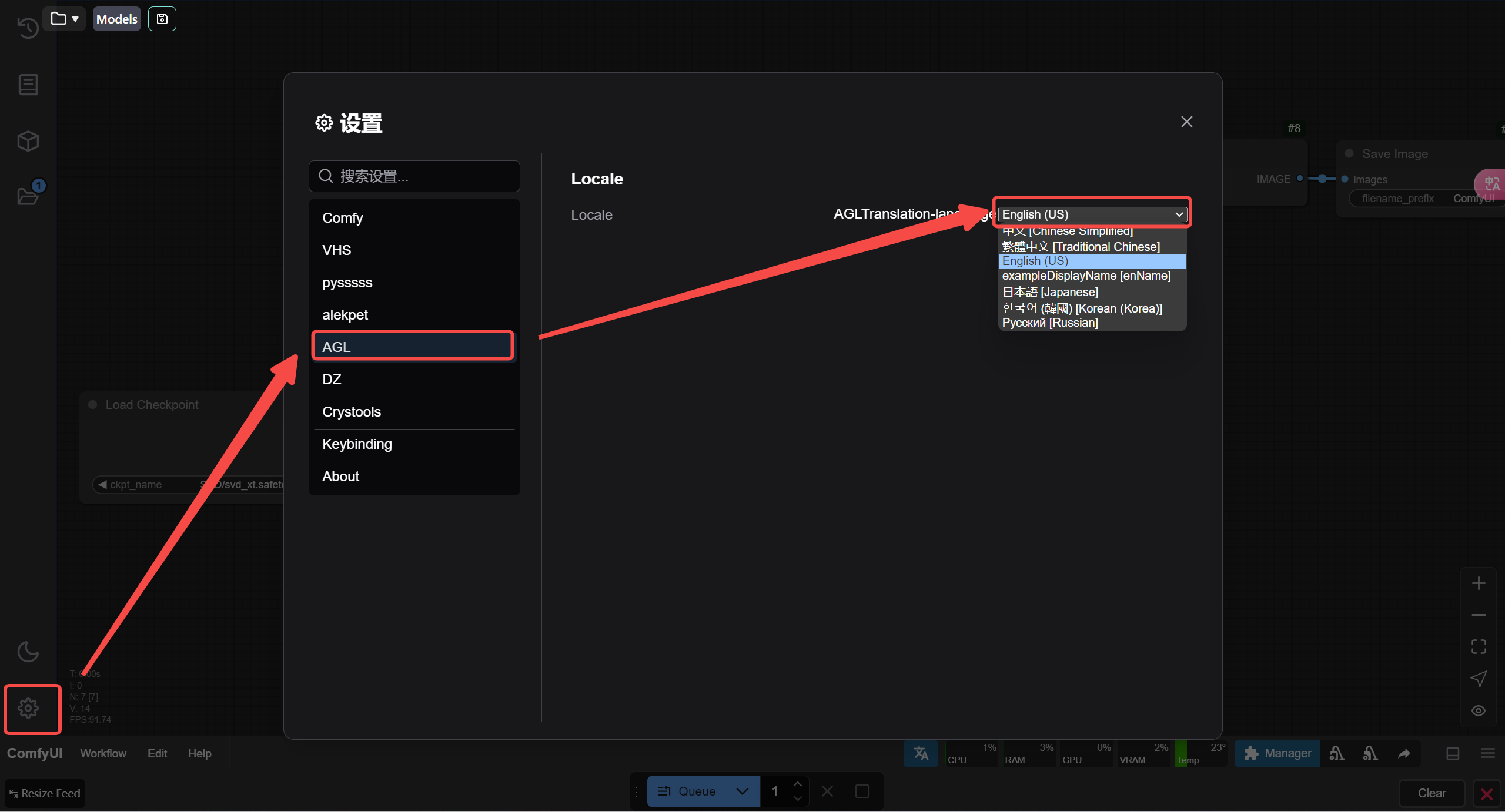Image resolution: width=1505 pixels, height=812 pixels.
Task: Click the share arrow icon
Action: coord(1404,753)
